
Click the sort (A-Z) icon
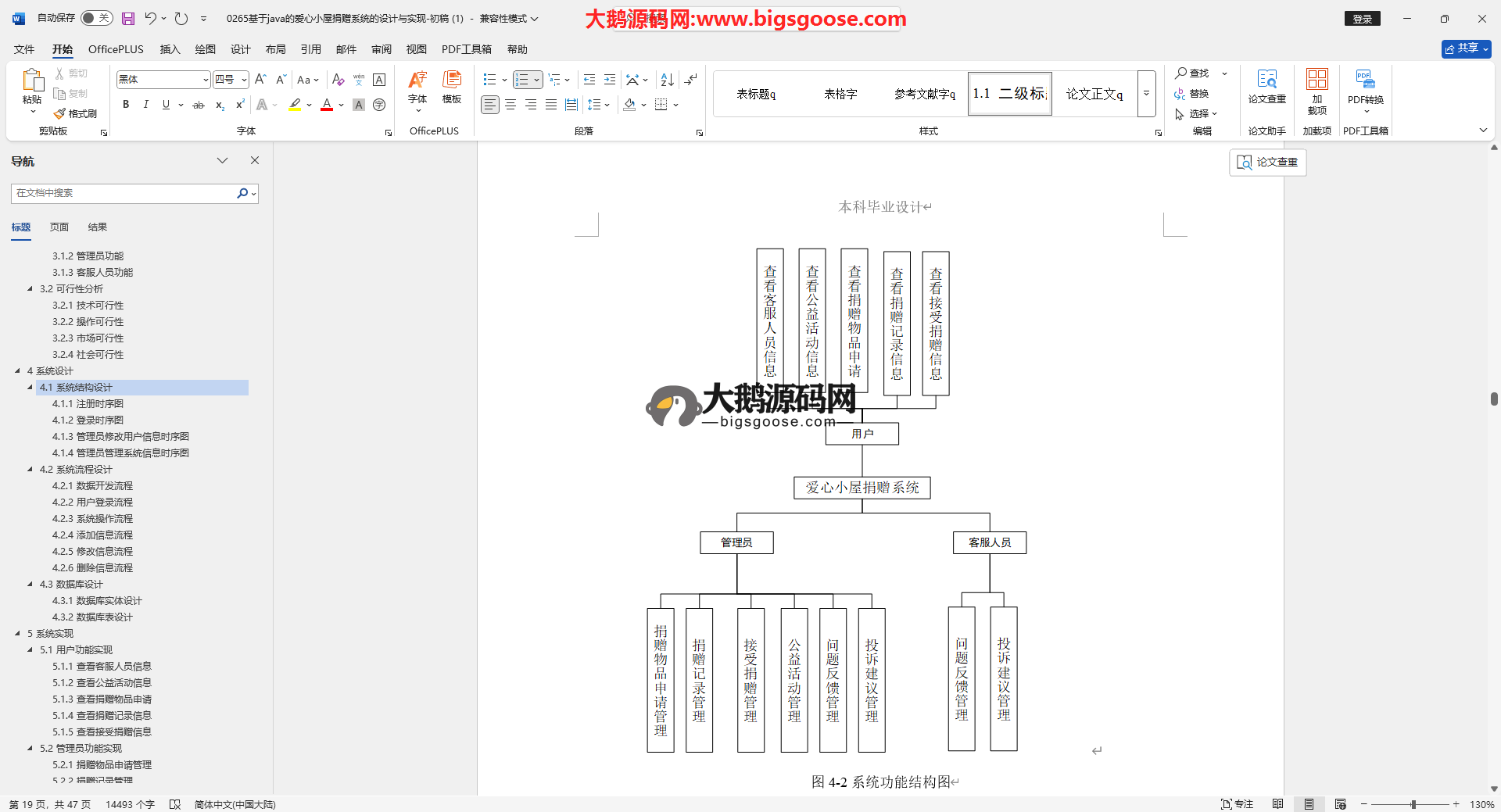tap(667, 80)
